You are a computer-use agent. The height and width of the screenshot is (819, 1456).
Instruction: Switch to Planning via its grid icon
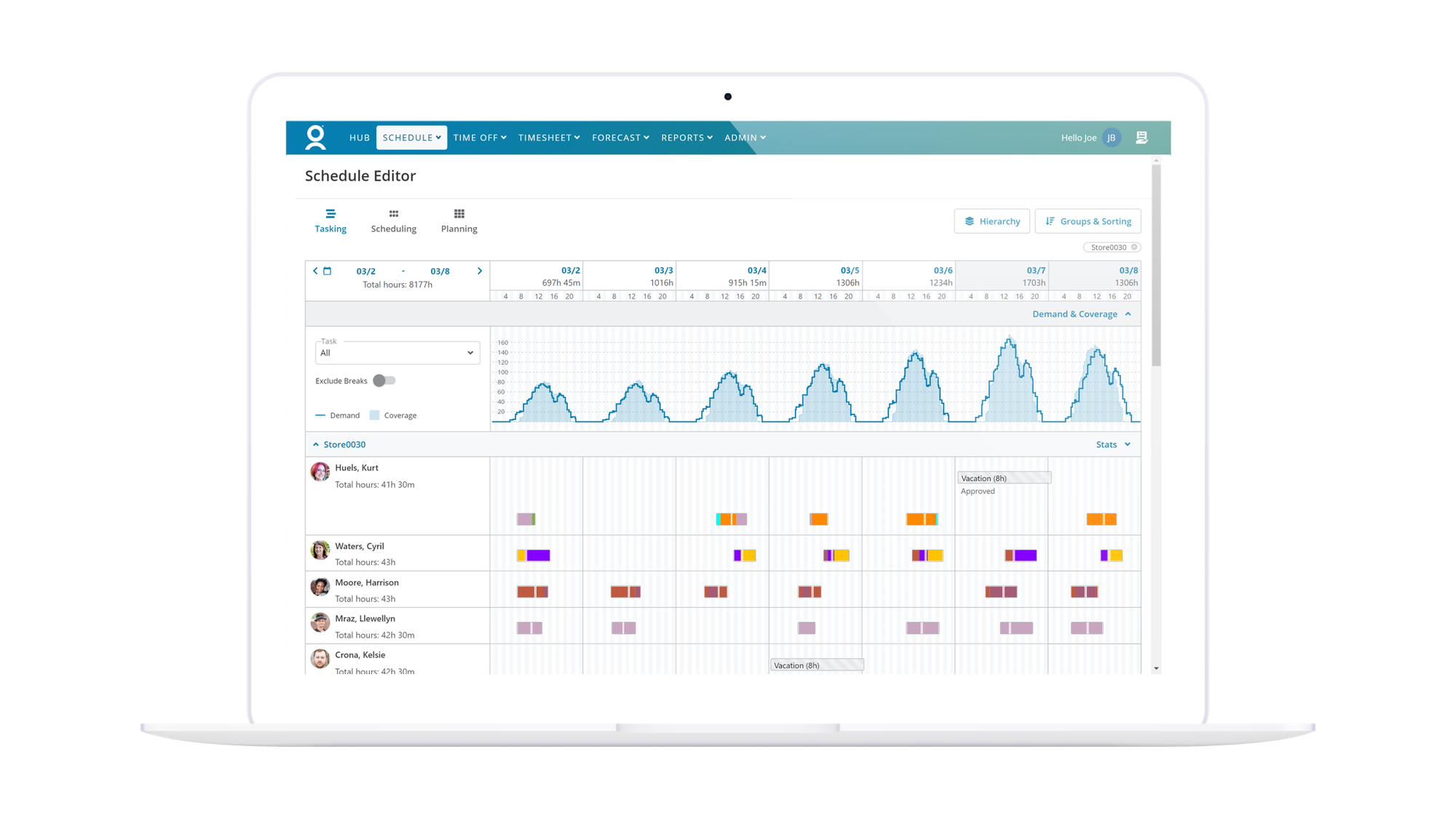[x=459, y=213]
